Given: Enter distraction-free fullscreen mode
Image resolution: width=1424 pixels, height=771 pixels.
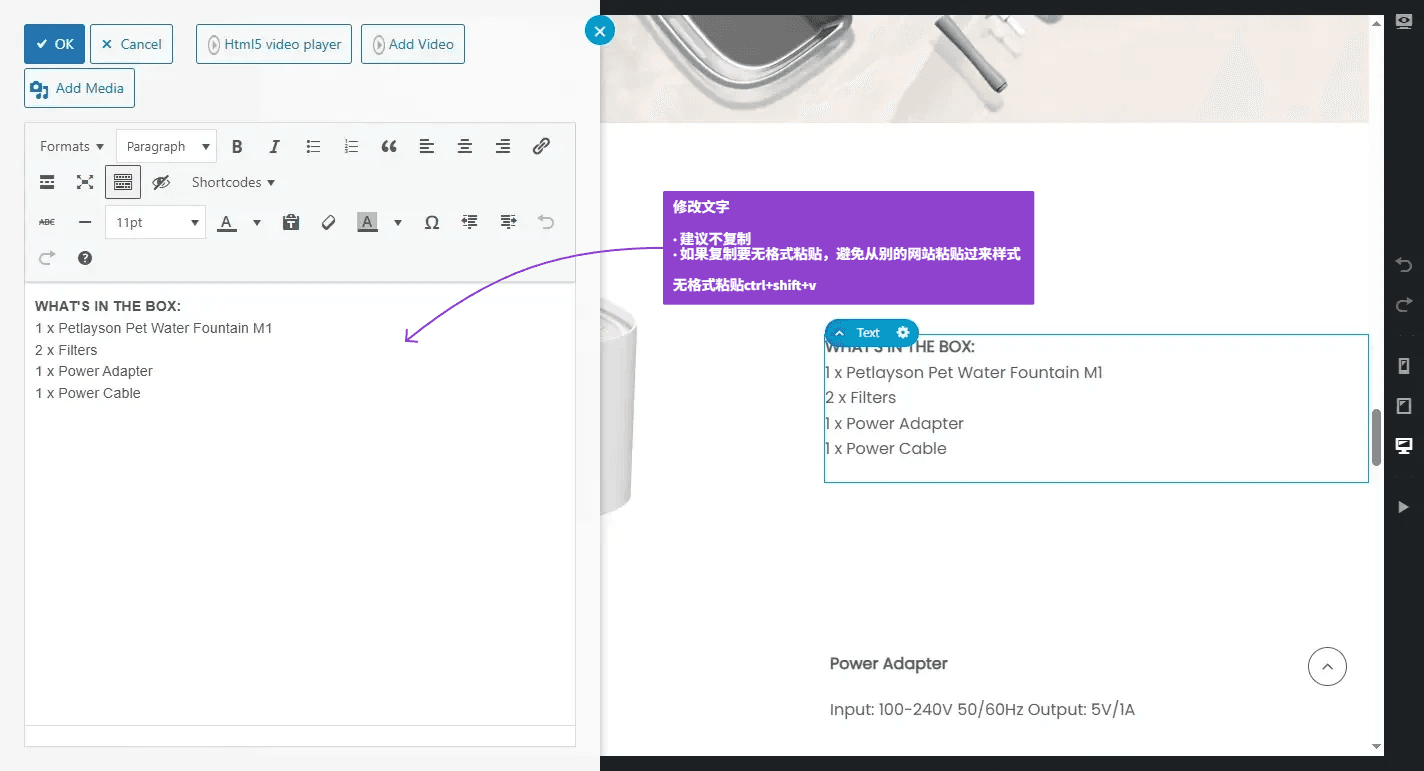Looking at the screenshot, I should pyautogui.click(x=85, y=183).
